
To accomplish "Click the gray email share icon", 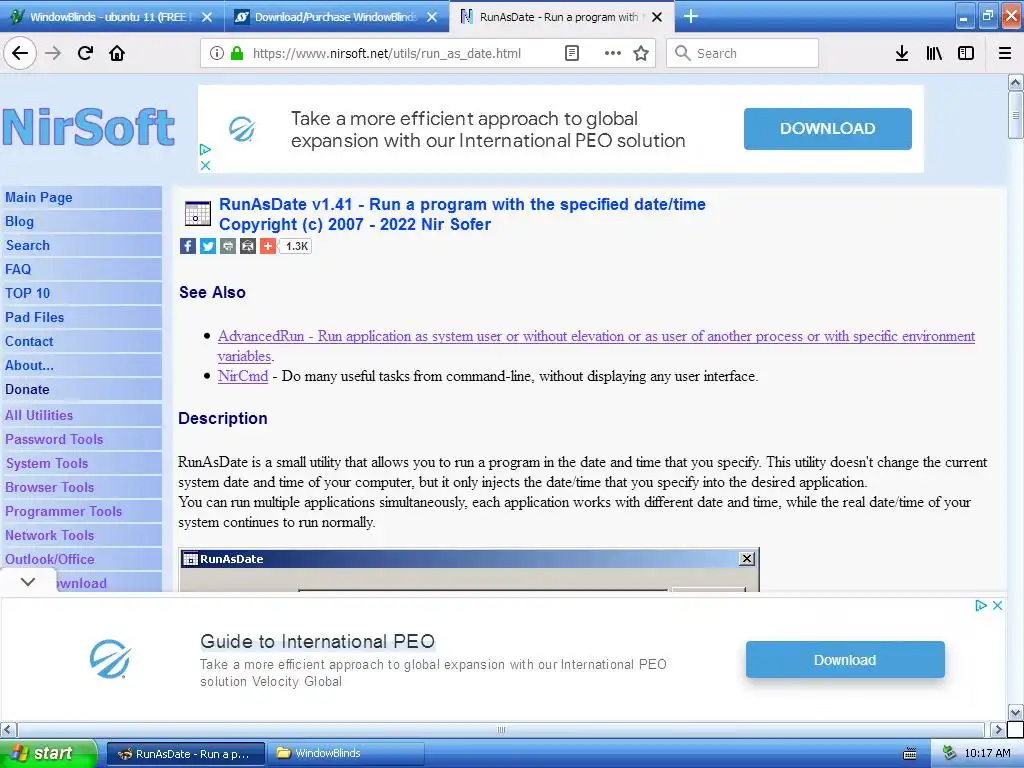I will pos(248,246).
